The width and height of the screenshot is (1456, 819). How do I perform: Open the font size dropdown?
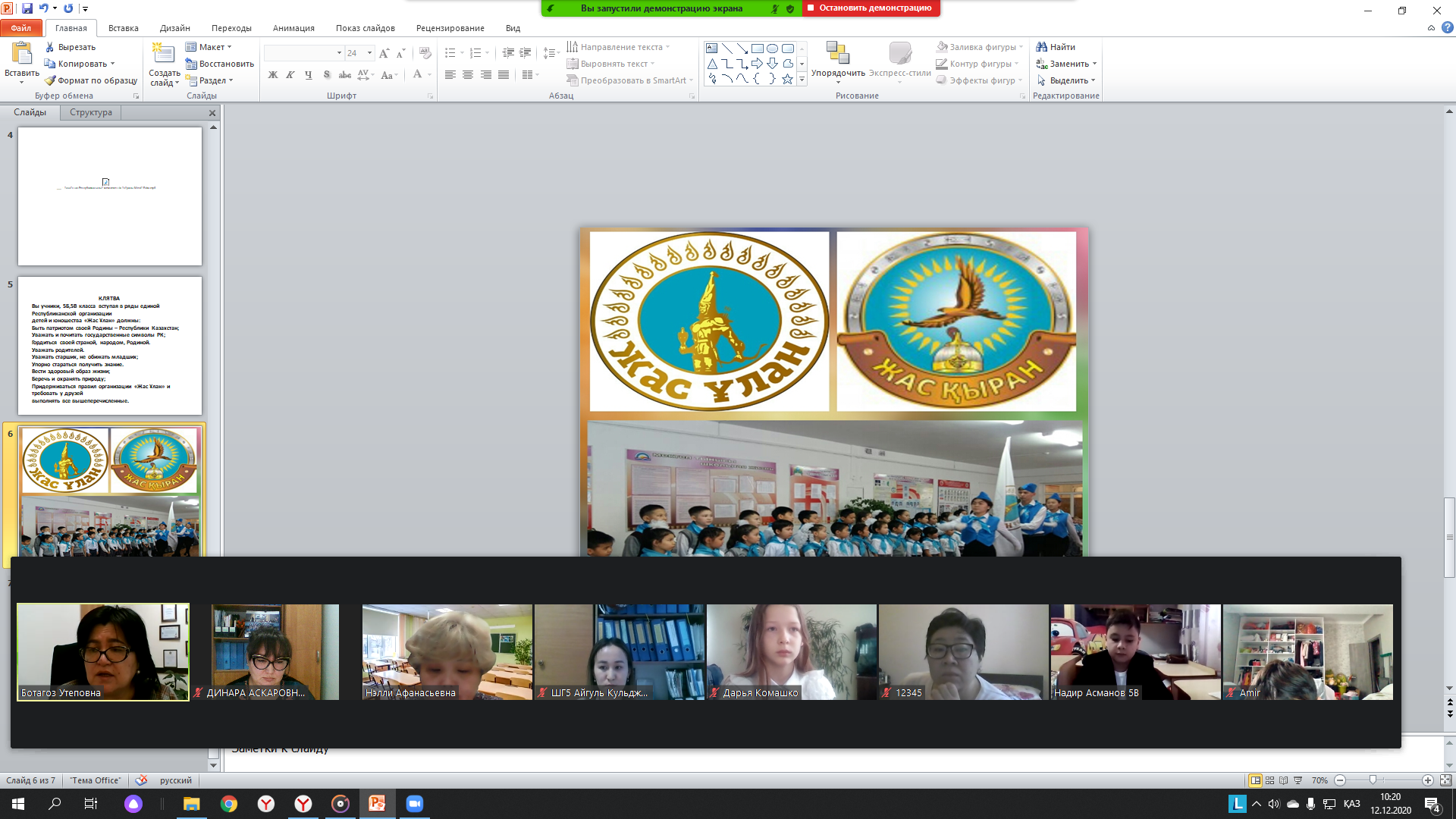pos(369,53)
